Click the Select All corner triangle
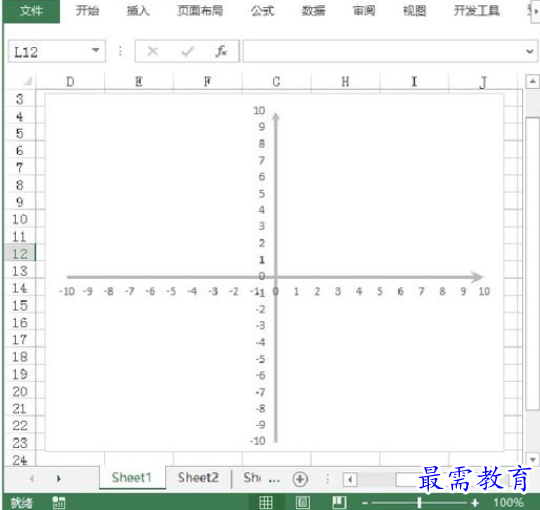 pos(28,82)
